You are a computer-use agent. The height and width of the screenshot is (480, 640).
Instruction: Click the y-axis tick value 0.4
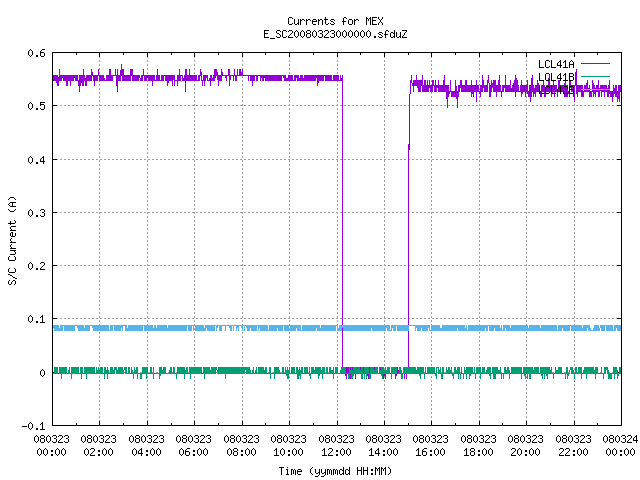tap(36, 160)
